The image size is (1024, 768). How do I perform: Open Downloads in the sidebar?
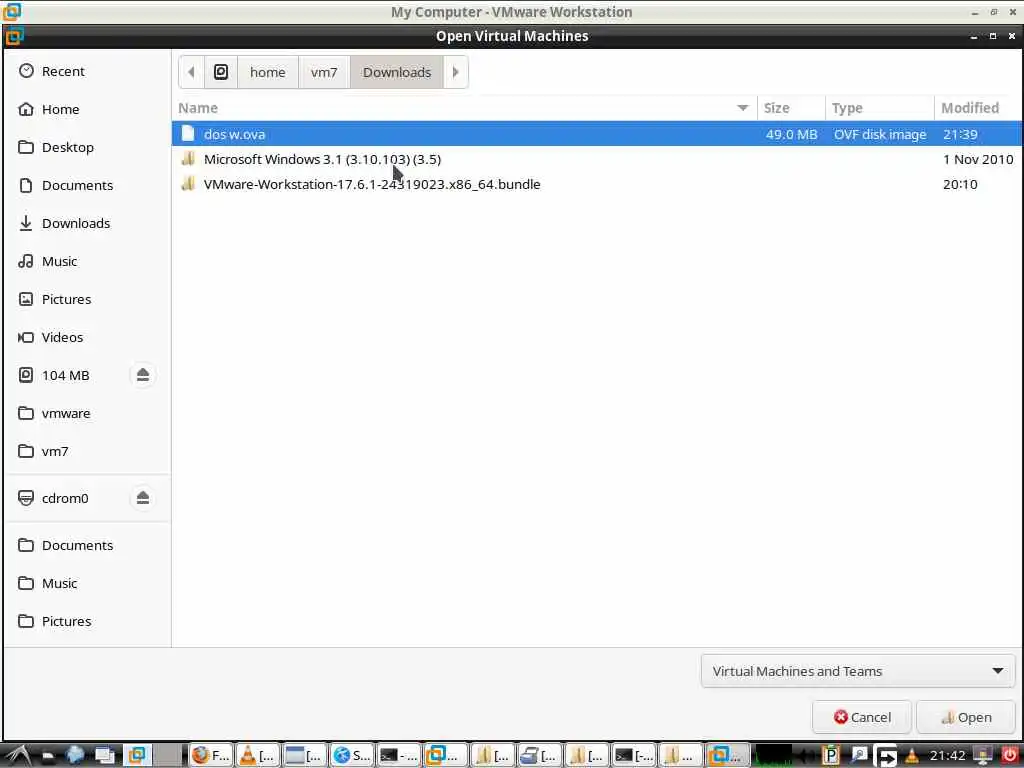(x=76, y=223)
